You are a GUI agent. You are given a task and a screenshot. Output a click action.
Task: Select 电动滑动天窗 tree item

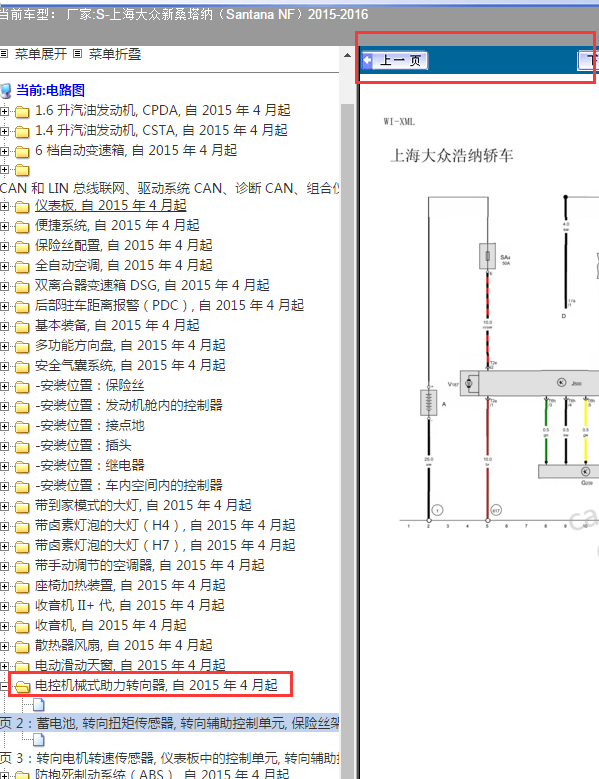point(130,665)
